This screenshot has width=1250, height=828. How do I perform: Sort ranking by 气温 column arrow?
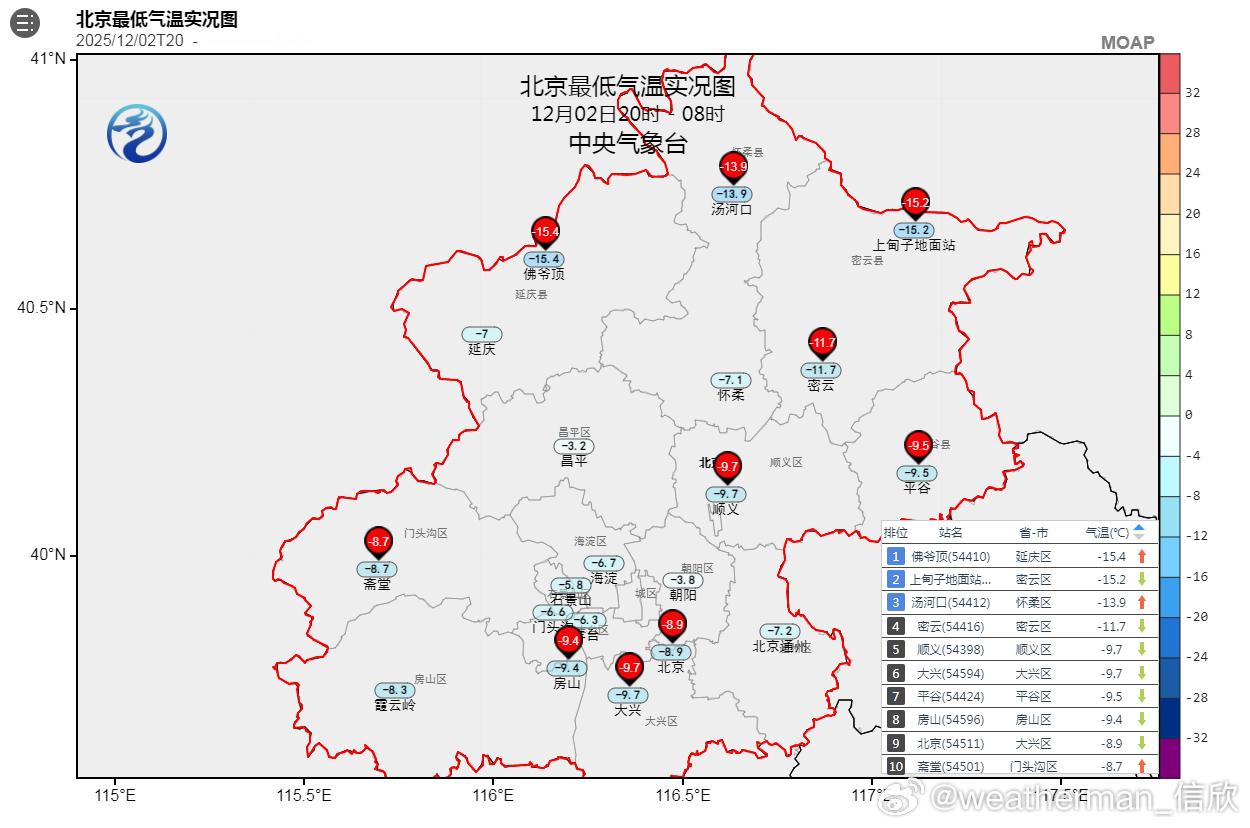click(1139, 532)
